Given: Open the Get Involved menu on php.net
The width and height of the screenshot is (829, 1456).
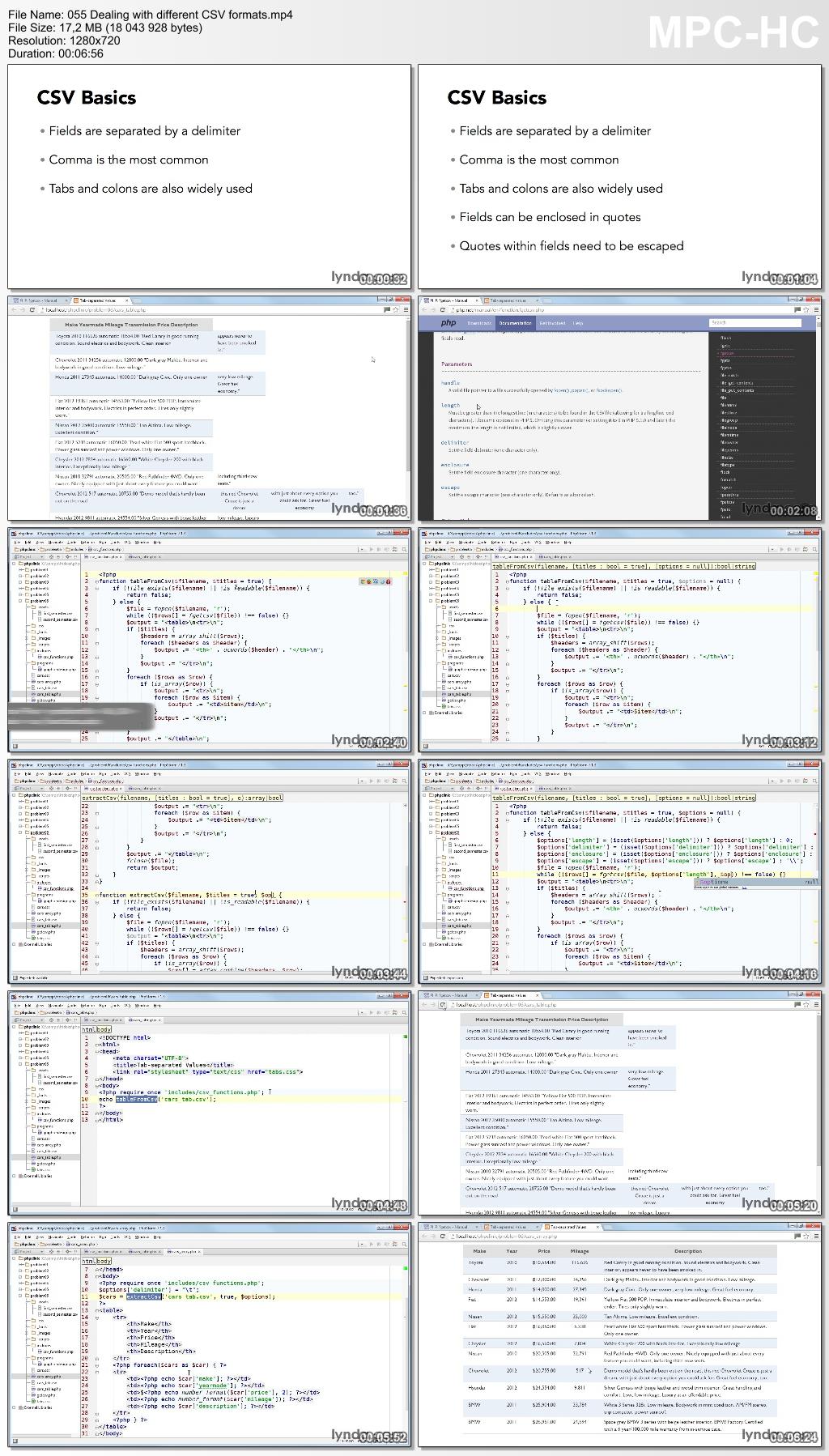Looking at the screenshot, I should tap(552, 323).
